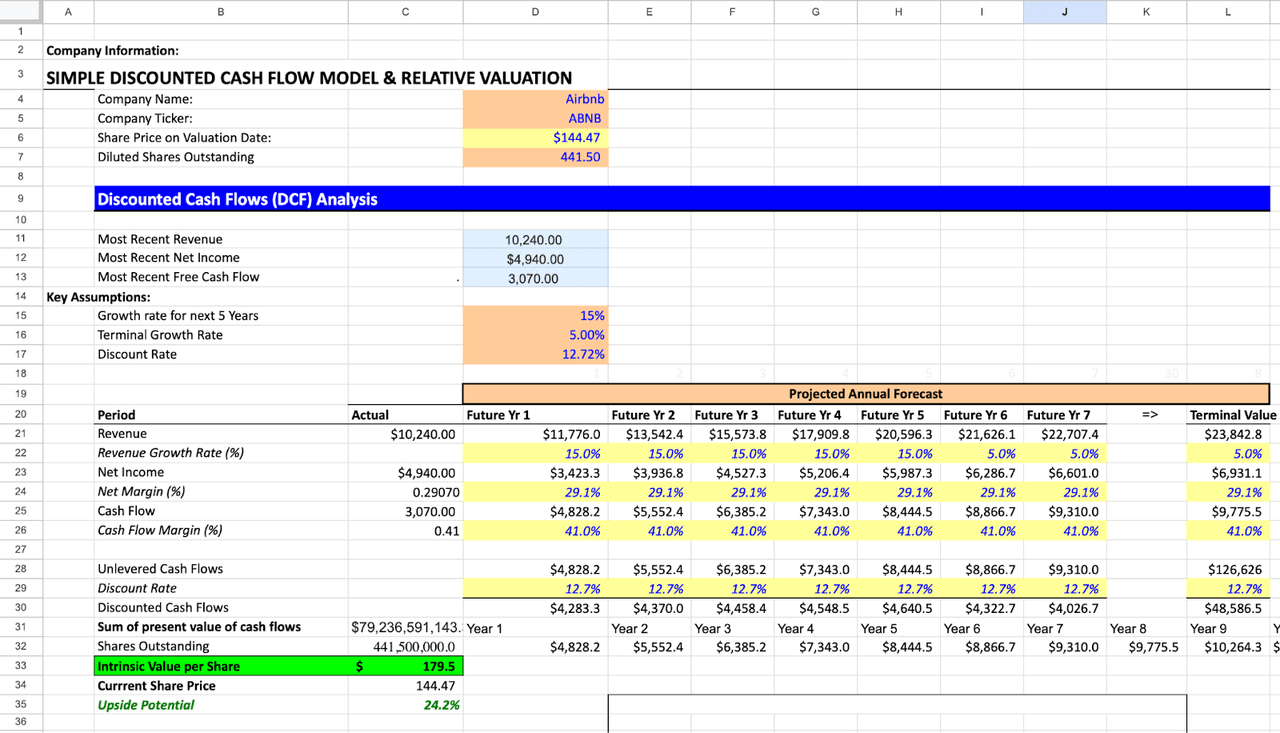Click the ticker cell 'ABNB'
Viewport: 1280px width, 733px height.
click(x=535, y=118)
